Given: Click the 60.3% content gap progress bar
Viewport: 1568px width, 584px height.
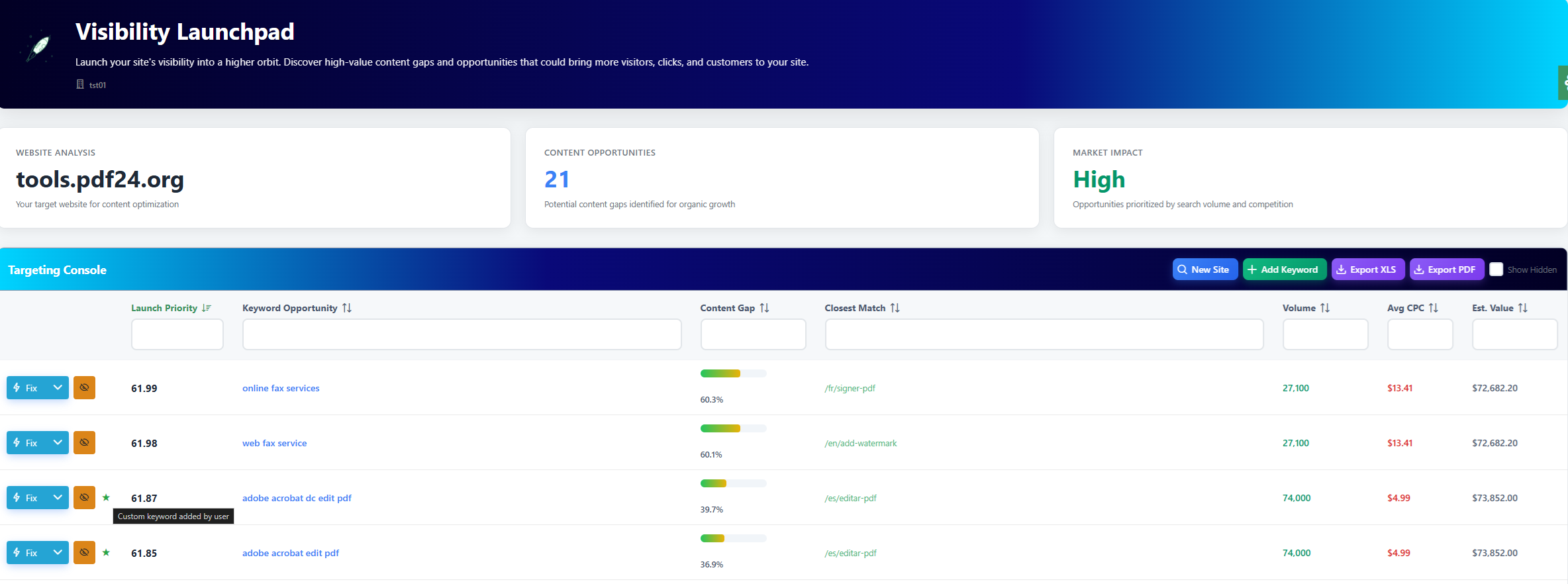Looking at the screenshot, I should (733, 373).
